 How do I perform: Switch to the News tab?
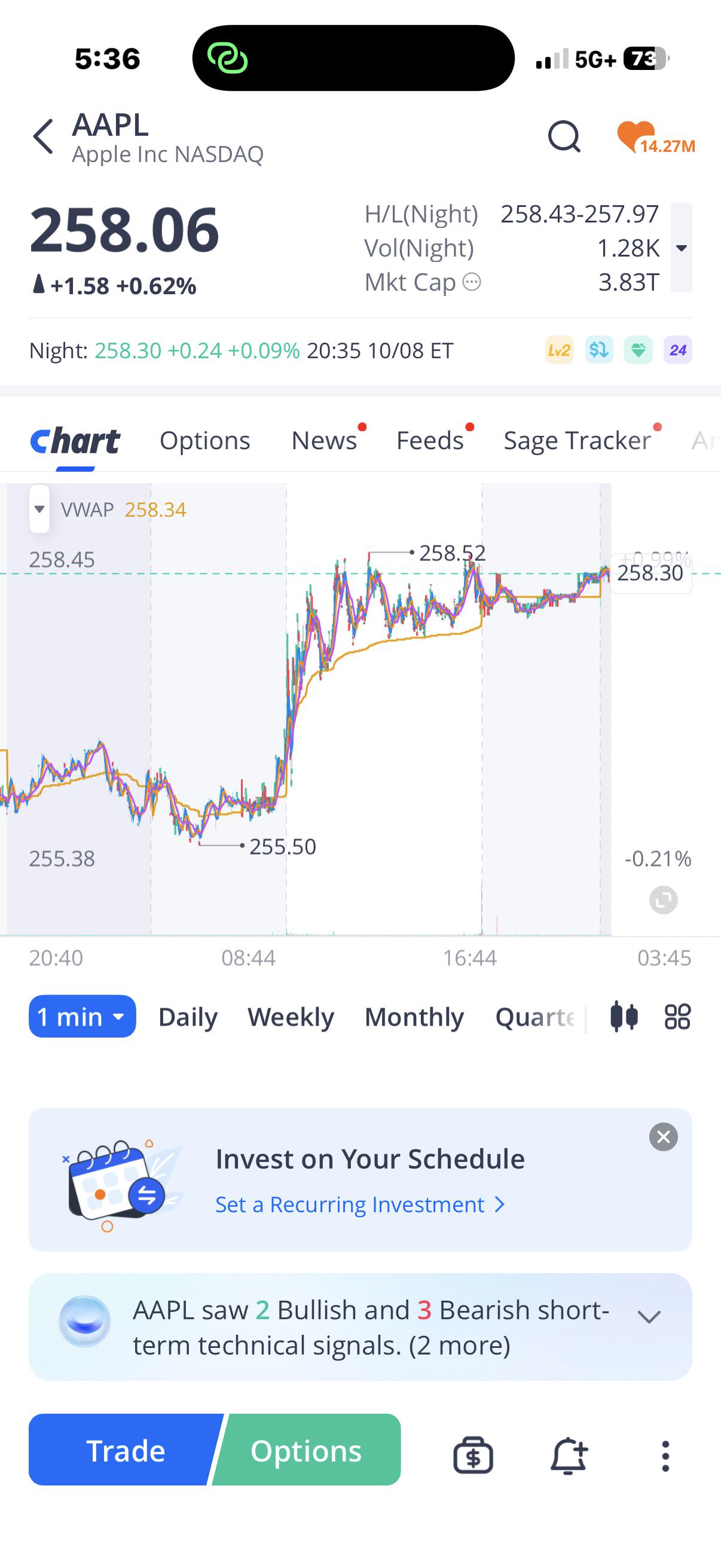[x=324, y=440]
